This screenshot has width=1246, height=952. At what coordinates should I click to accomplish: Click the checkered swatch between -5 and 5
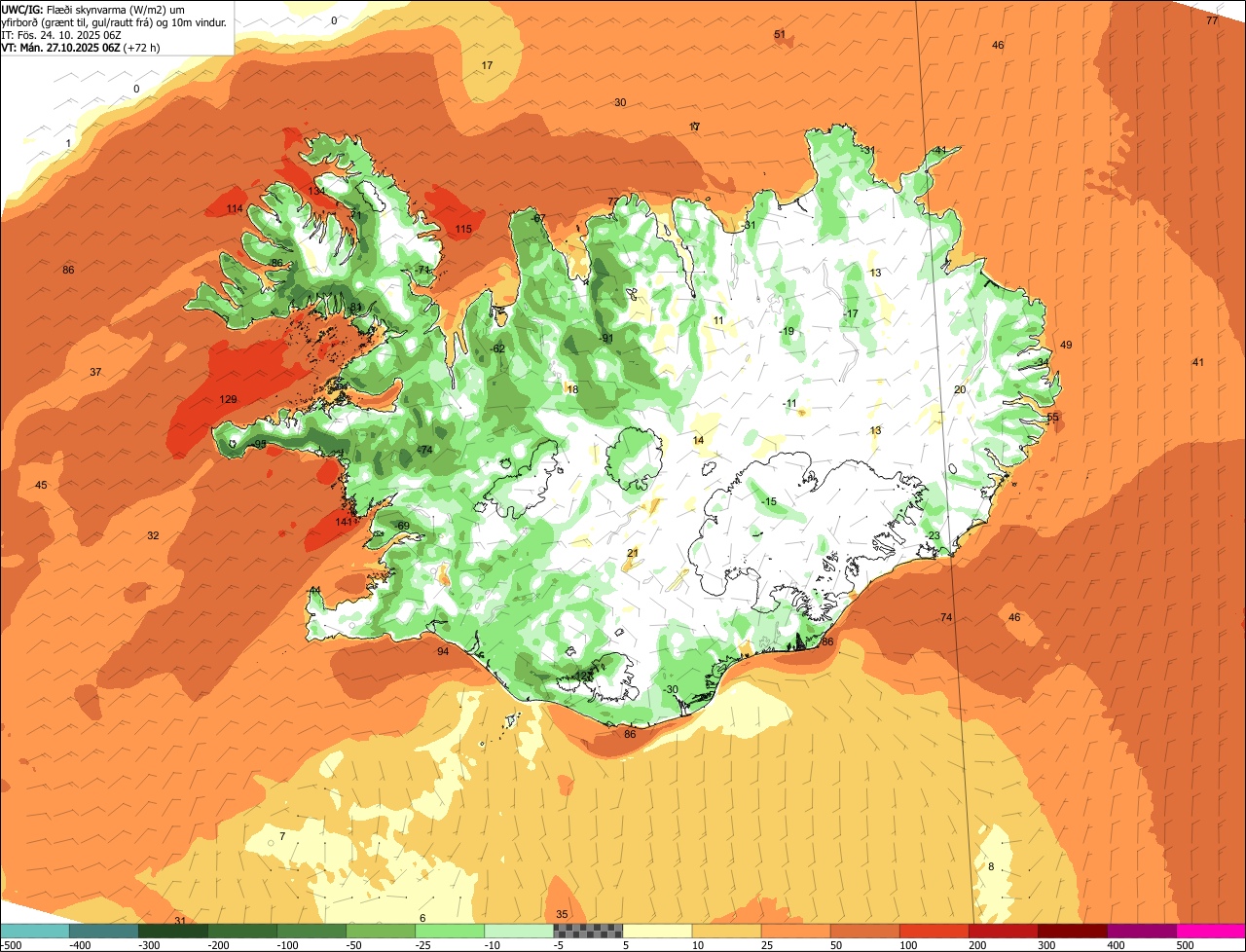pyautogui.click(x=589, y=931)
